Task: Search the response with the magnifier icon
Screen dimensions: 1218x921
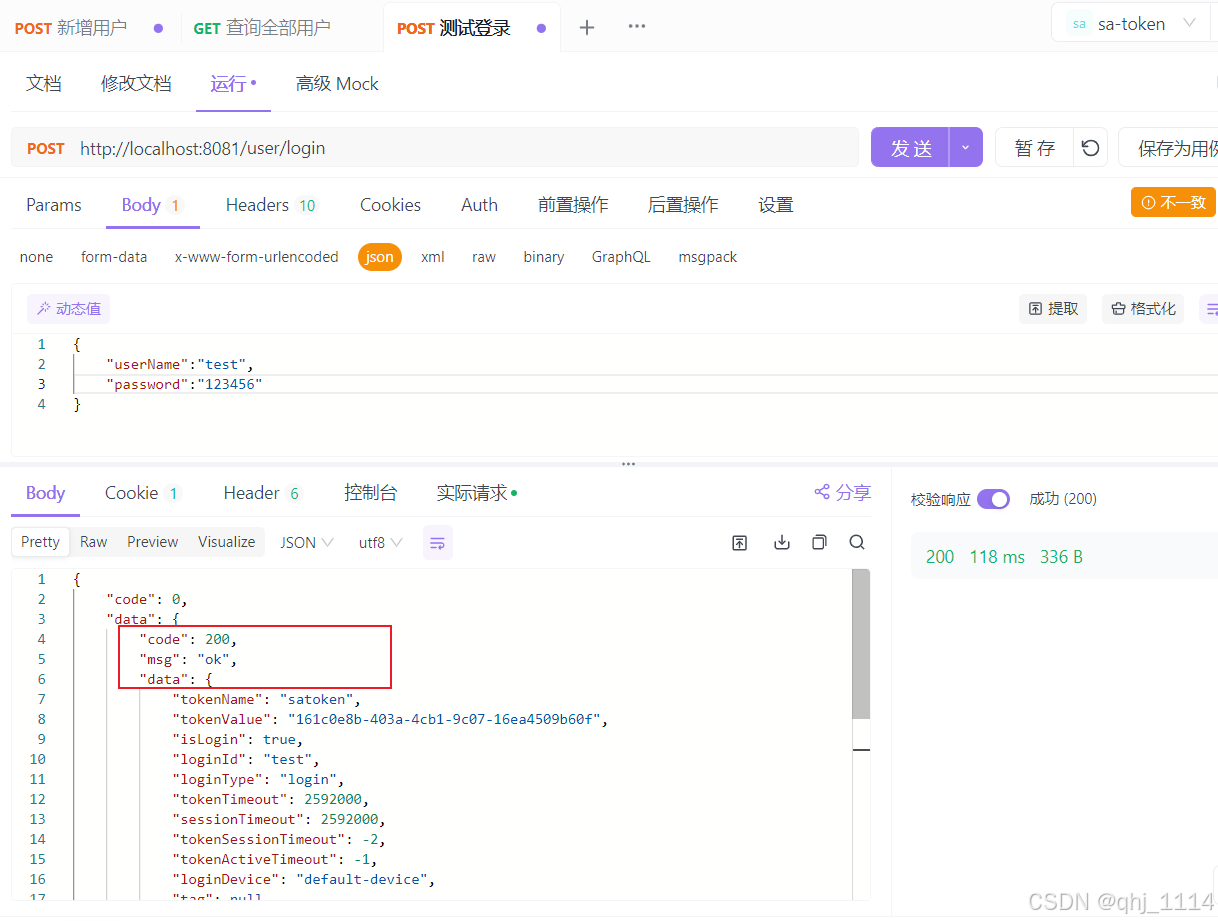Action: coord(857,542)
